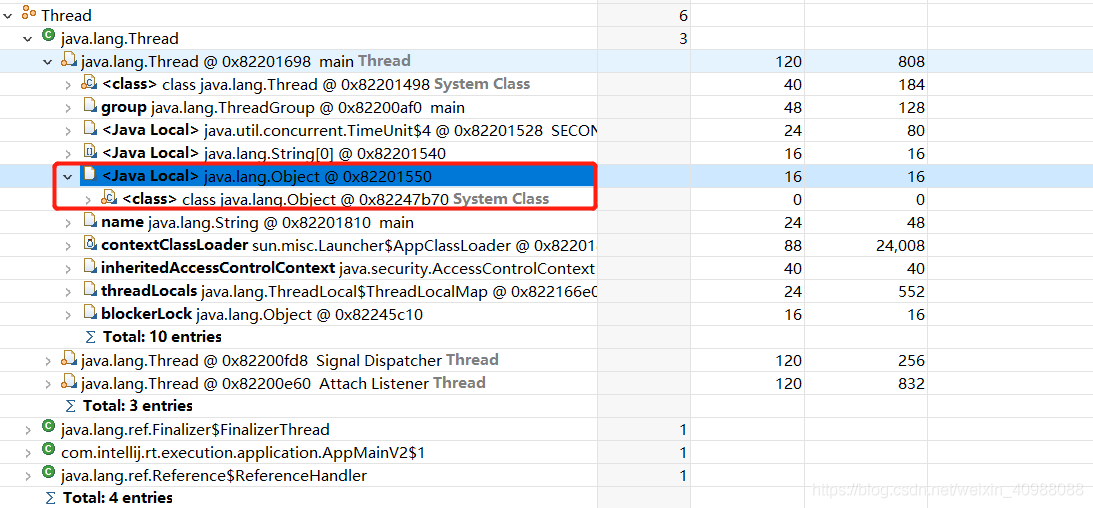Viewport: 1093px width, 508px height.
Task: Click the 808 retained heap value
Action: [x=912, y=62]
